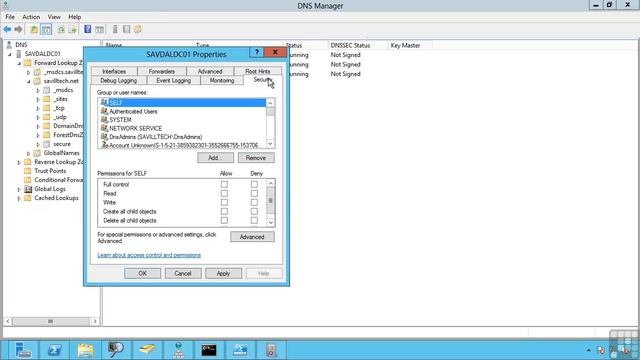Open Advanced security settings button

point(252,237)
